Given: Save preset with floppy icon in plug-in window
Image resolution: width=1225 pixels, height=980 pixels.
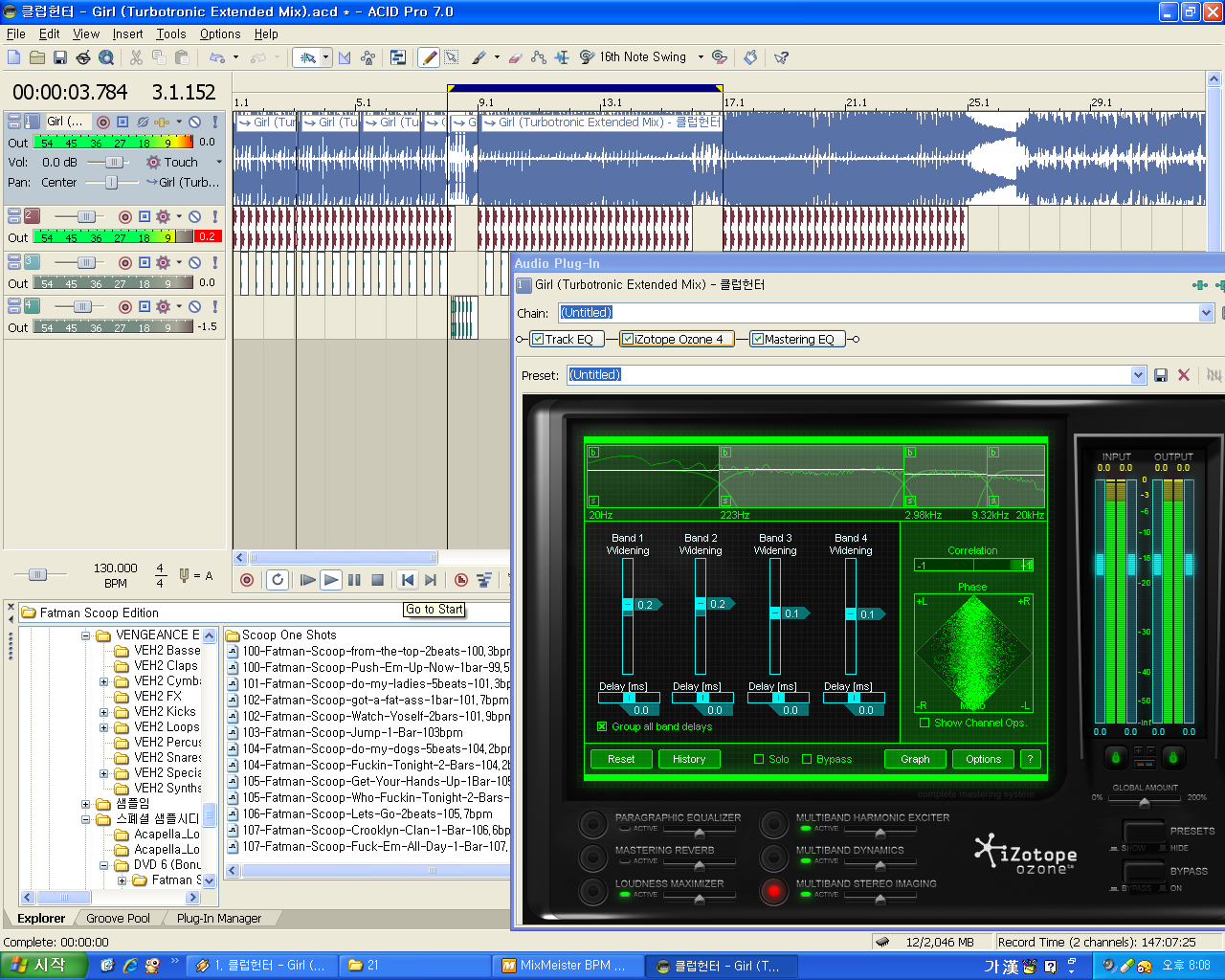Looking at the screenshot, I should point(1161,375).
